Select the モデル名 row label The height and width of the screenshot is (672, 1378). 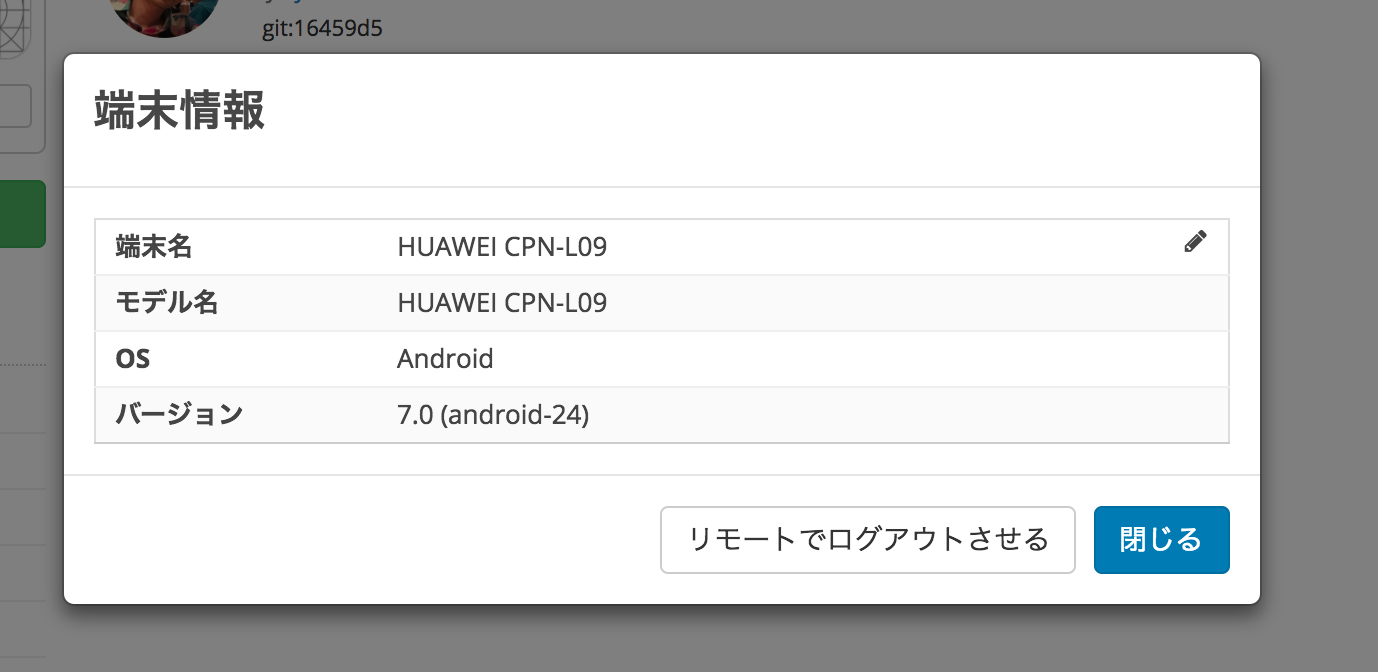coord(167,303)
